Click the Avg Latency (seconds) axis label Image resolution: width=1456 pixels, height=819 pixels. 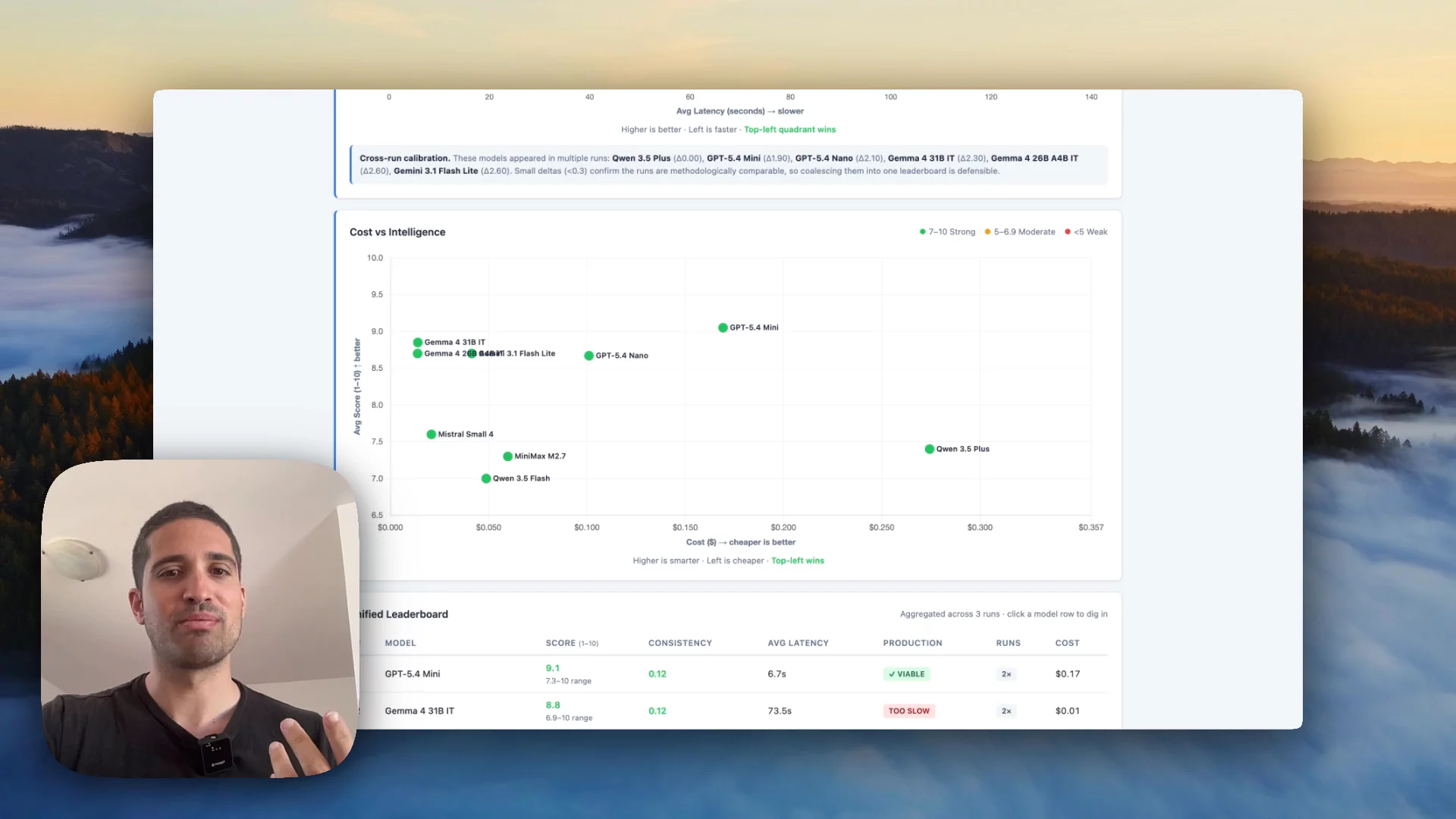[739, 111]
